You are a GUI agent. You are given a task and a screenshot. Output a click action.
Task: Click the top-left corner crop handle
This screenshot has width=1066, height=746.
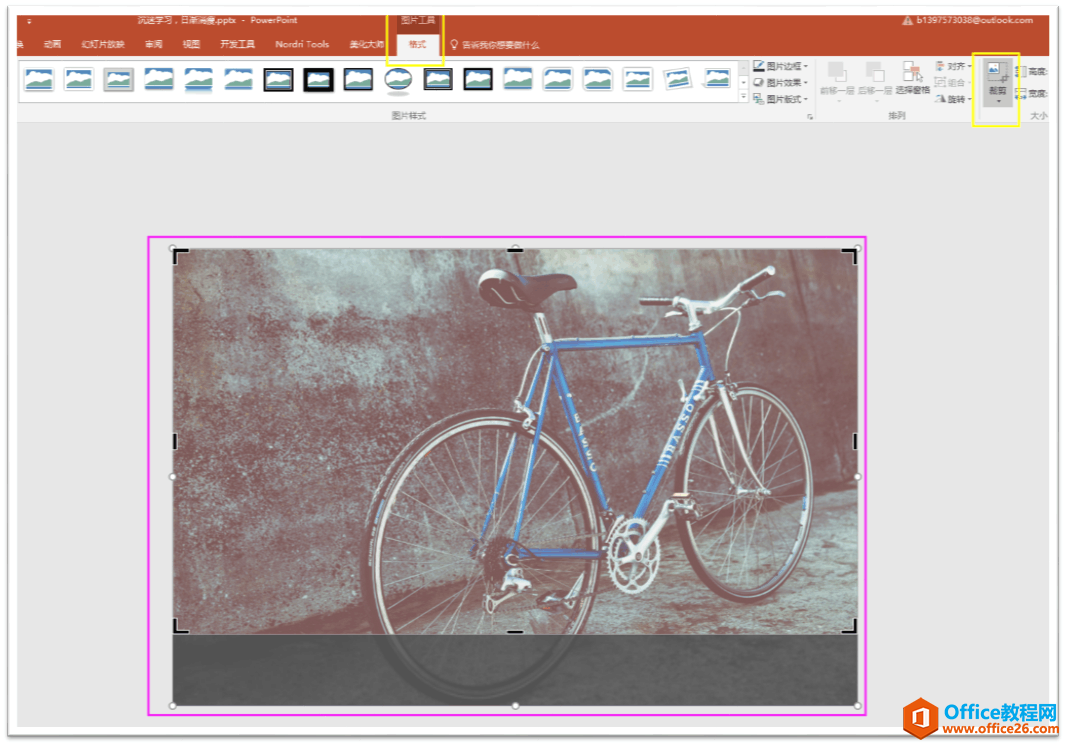point(179,255)
